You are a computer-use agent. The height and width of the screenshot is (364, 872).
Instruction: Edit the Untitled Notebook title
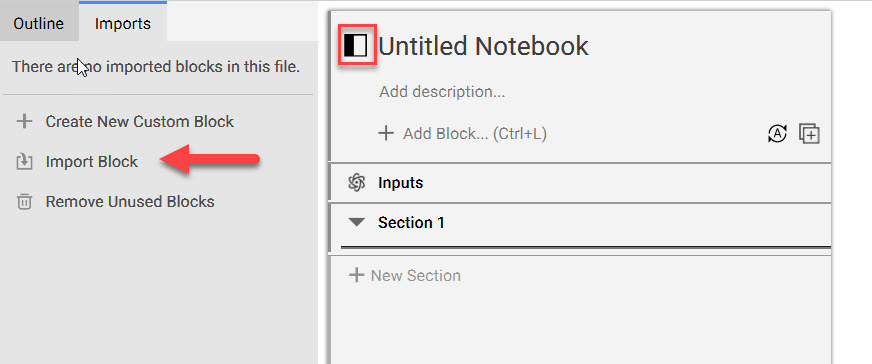click(x=483, y=46)
